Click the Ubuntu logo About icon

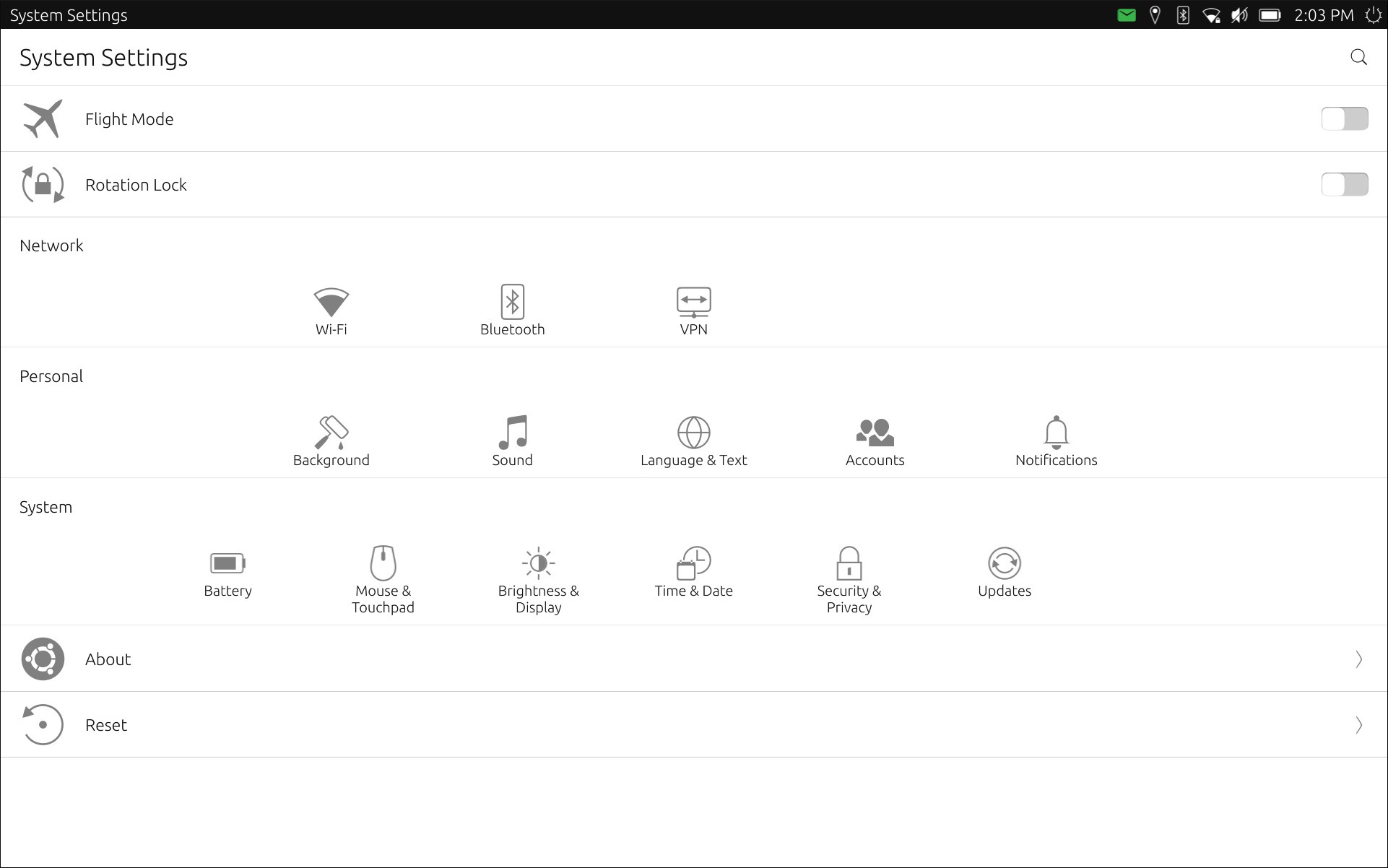43,659
